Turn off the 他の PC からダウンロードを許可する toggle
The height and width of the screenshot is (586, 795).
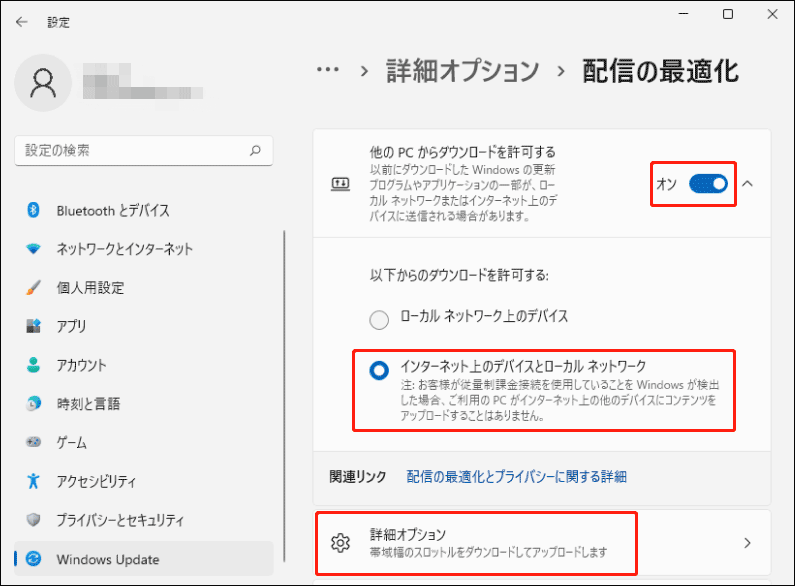point(708,184)
